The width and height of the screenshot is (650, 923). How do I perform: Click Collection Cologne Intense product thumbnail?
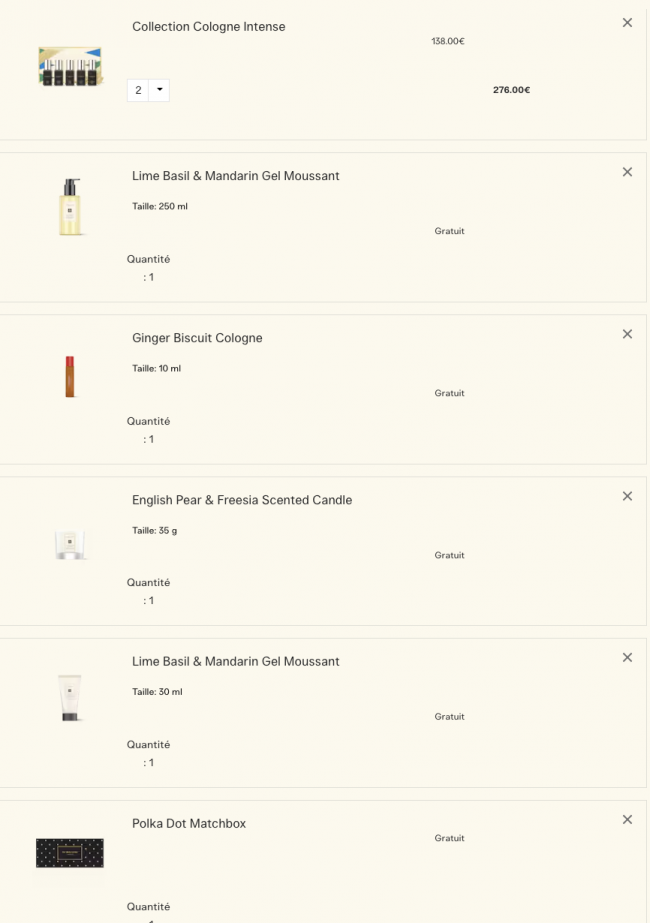(70, 66)
